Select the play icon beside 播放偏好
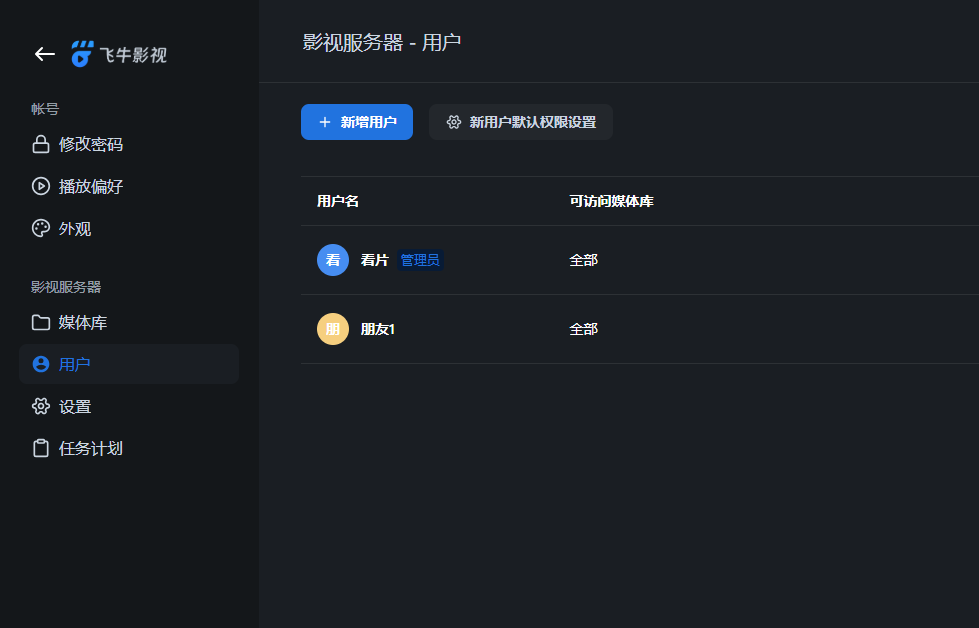 point(40,186)
